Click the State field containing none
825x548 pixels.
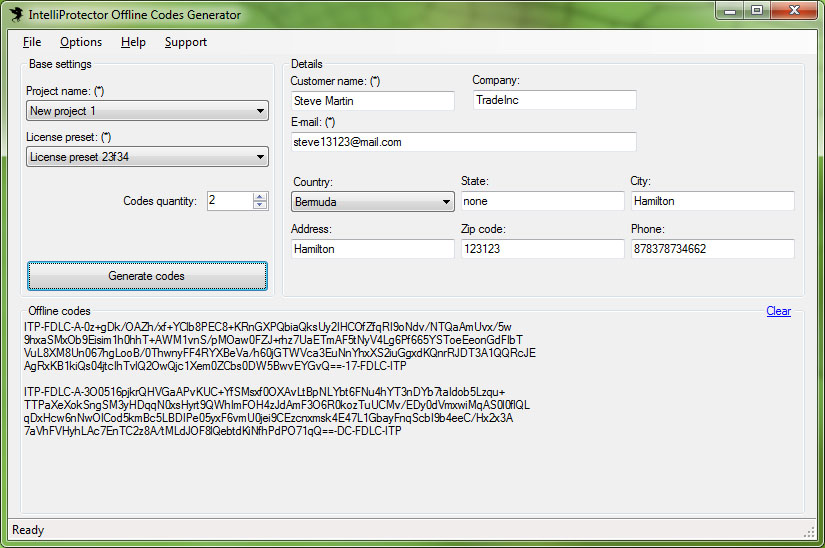click(542, 201)
